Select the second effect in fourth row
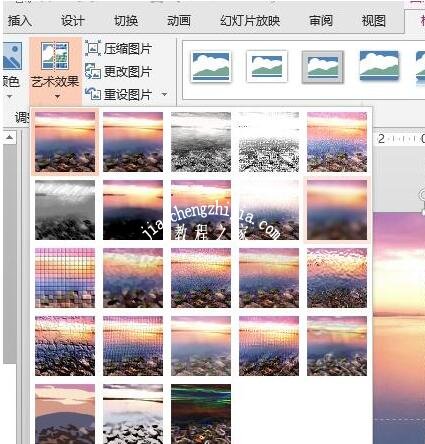The height and width of the screenshot is (444, 425). (x=133, y=346)
